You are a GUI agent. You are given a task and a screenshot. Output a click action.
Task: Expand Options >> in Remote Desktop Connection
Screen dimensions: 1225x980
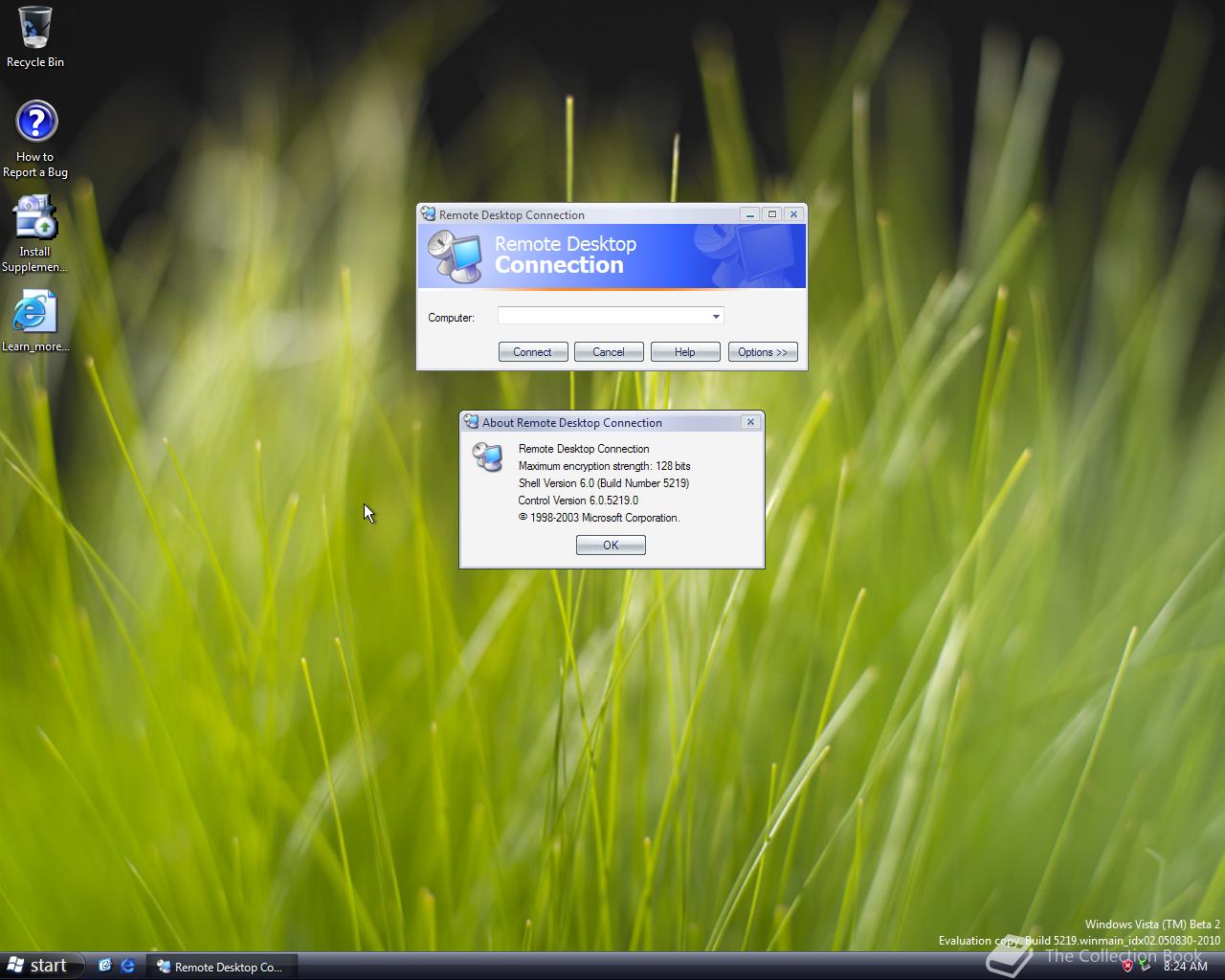(763, 352)
